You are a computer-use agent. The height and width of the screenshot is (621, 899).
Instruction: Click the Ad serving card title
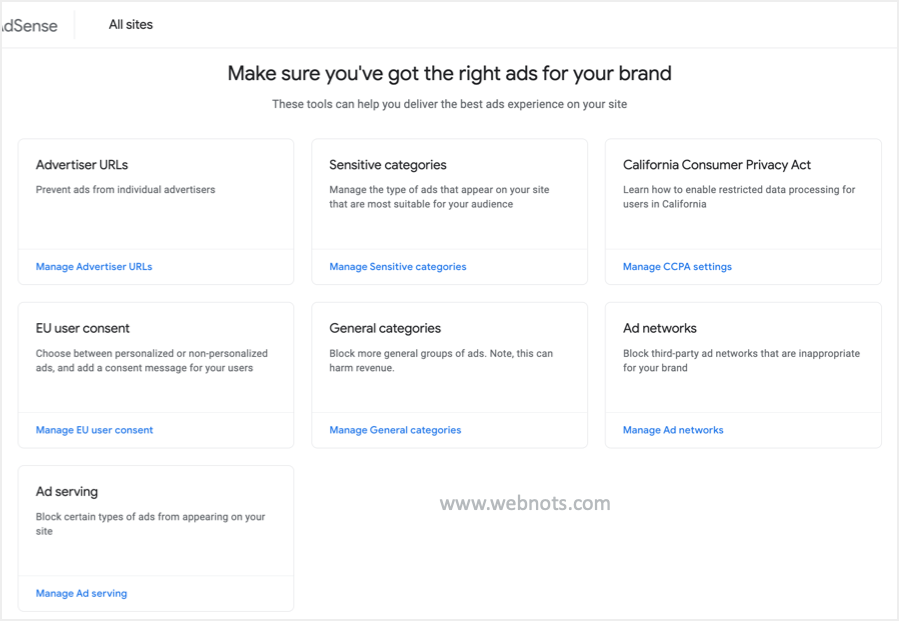67,492
